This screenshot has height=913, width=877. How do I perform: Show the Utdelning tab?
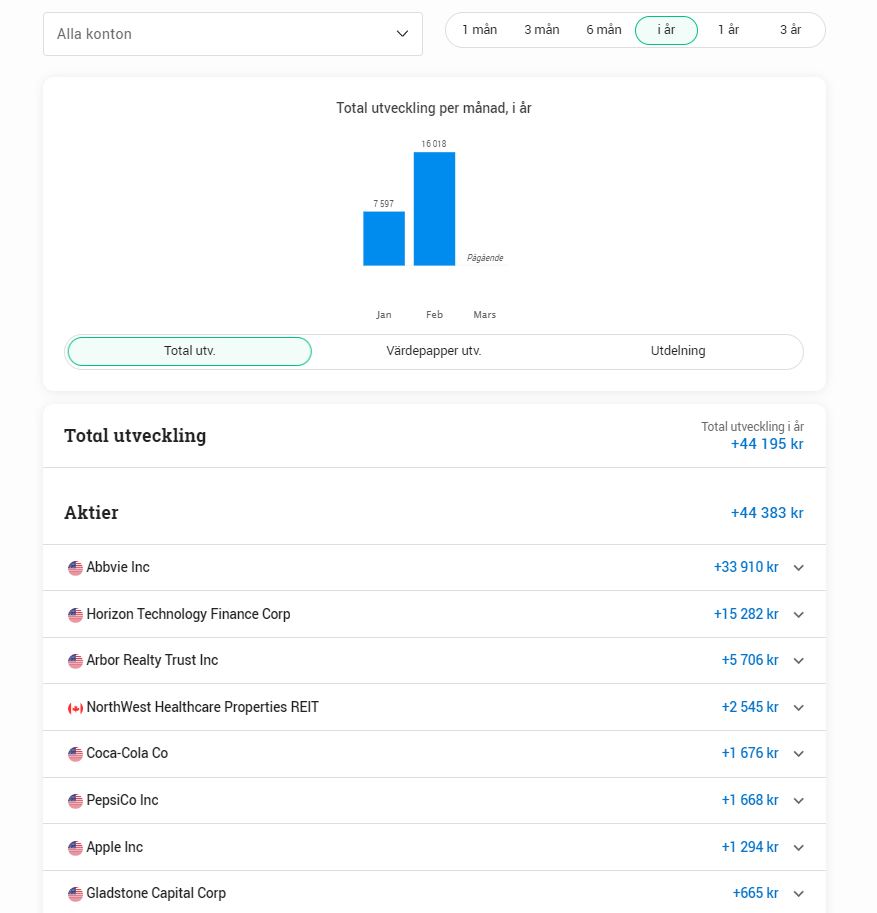coord(678,351)
